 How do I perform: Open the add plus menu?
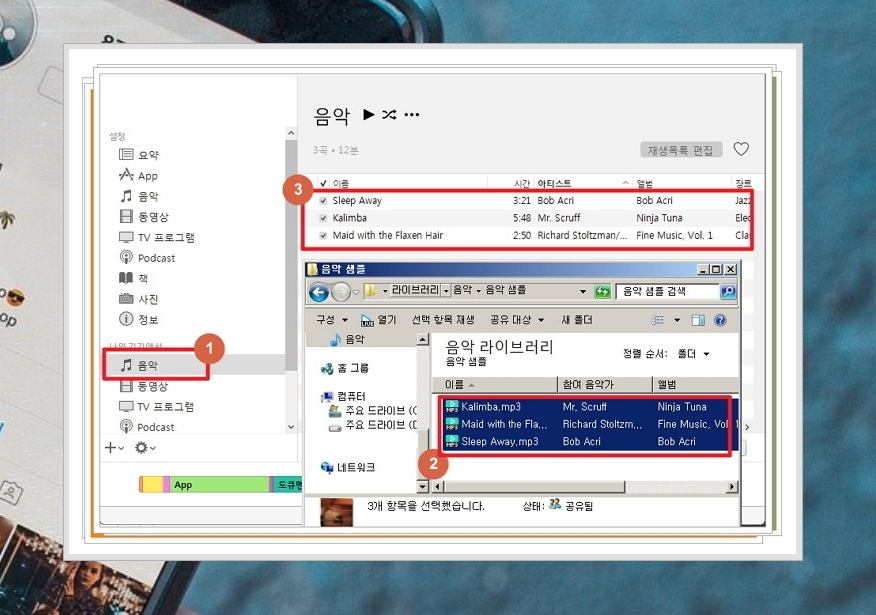click(x=114, y=447)
